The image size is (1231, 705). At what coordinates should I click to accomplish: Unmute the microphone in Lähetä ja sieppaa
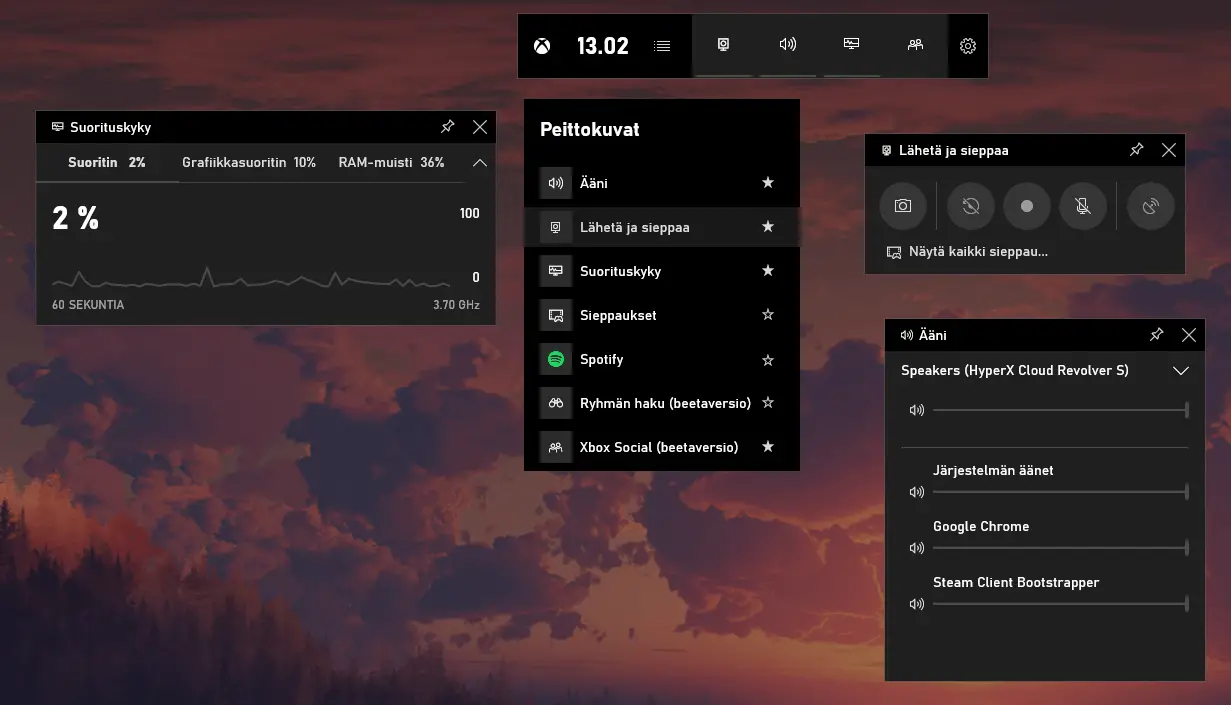[1083, 206]
